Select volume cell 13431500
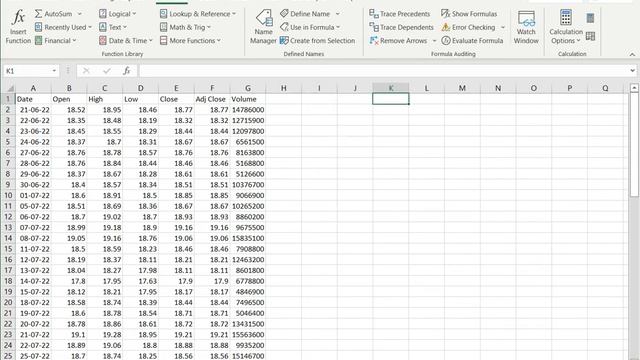Viewport: 640px width, 360px height. click(248, 324)
